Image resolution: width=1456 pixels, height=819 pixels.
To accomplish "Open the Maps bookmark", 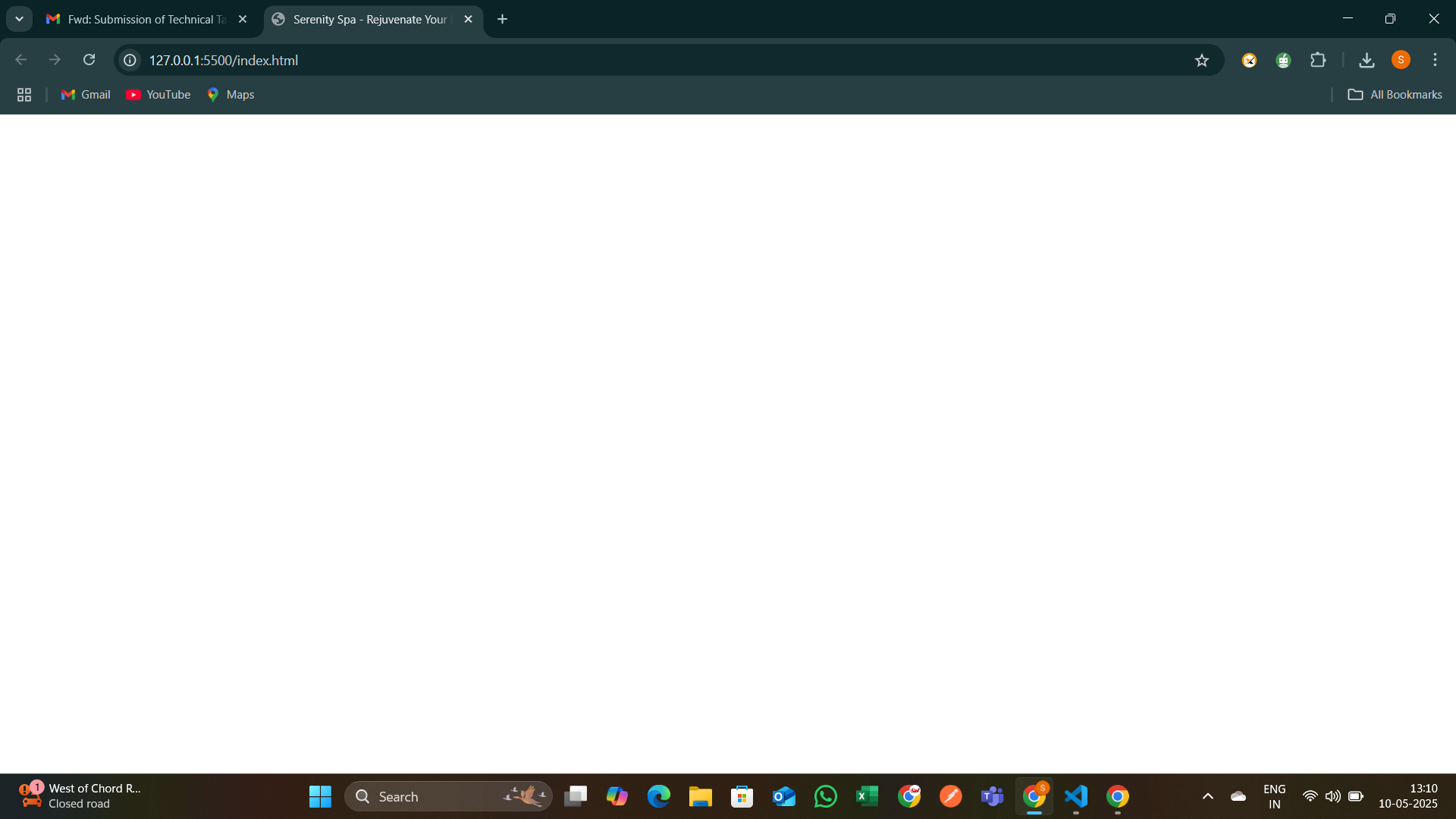I will pyautogui.click(x=231, y=95).
